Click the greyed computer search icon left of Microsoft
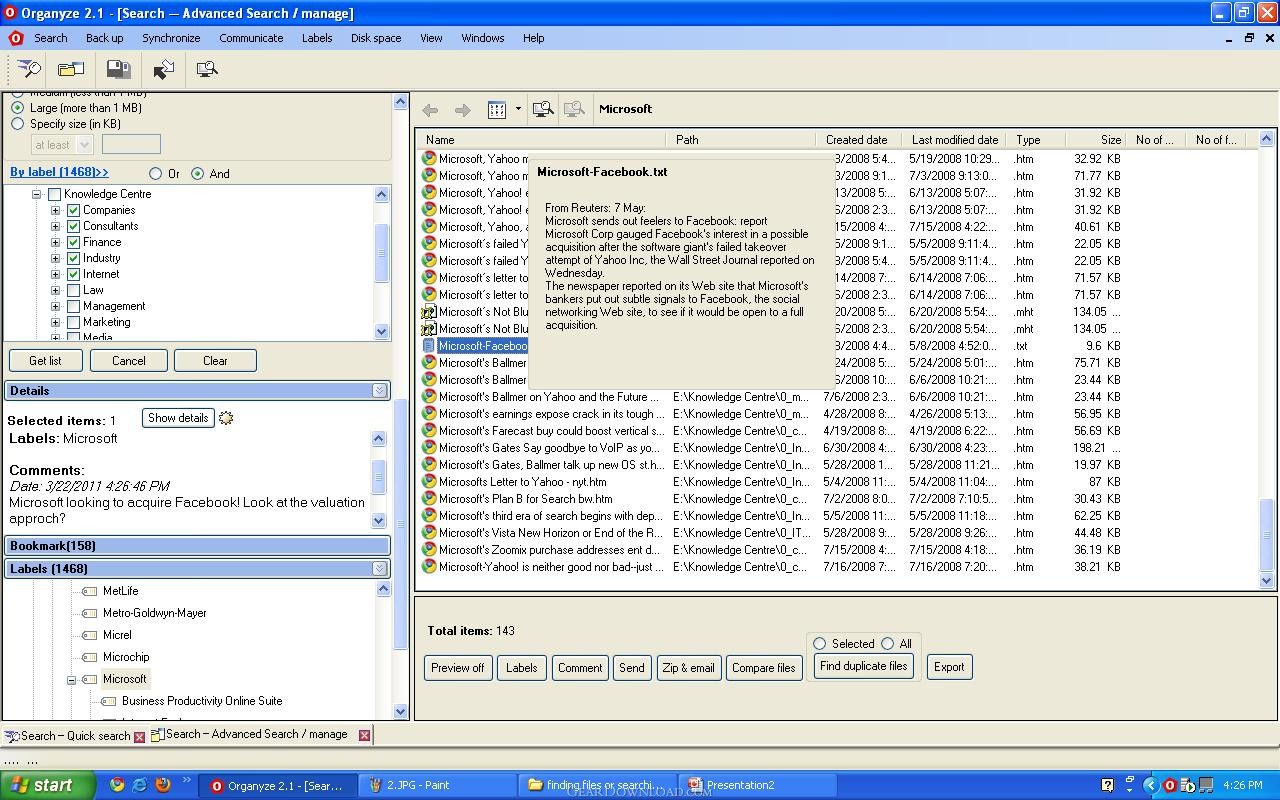The image size is (1280, 800). coord(574,109)
